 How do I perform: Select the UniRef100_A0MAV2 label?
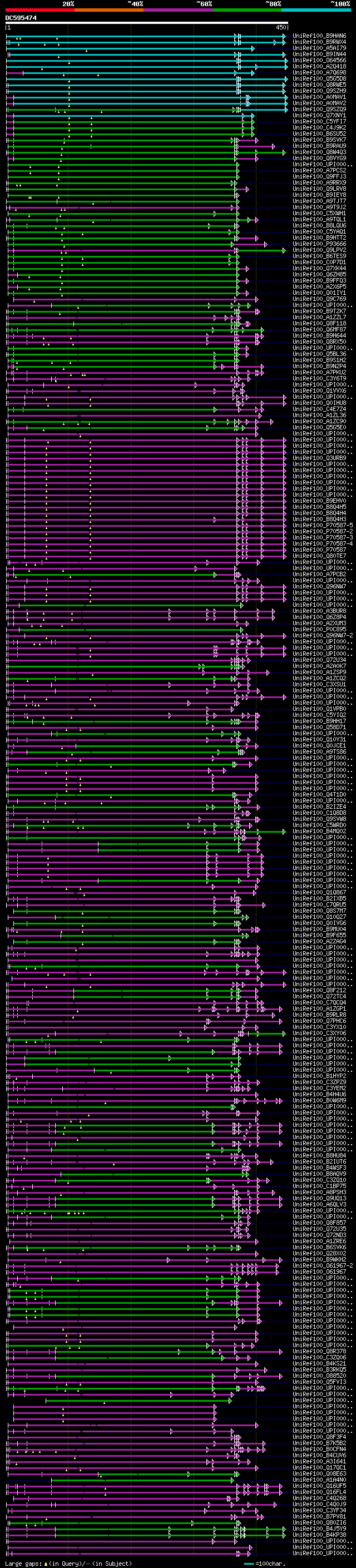(x=319, y=103)
